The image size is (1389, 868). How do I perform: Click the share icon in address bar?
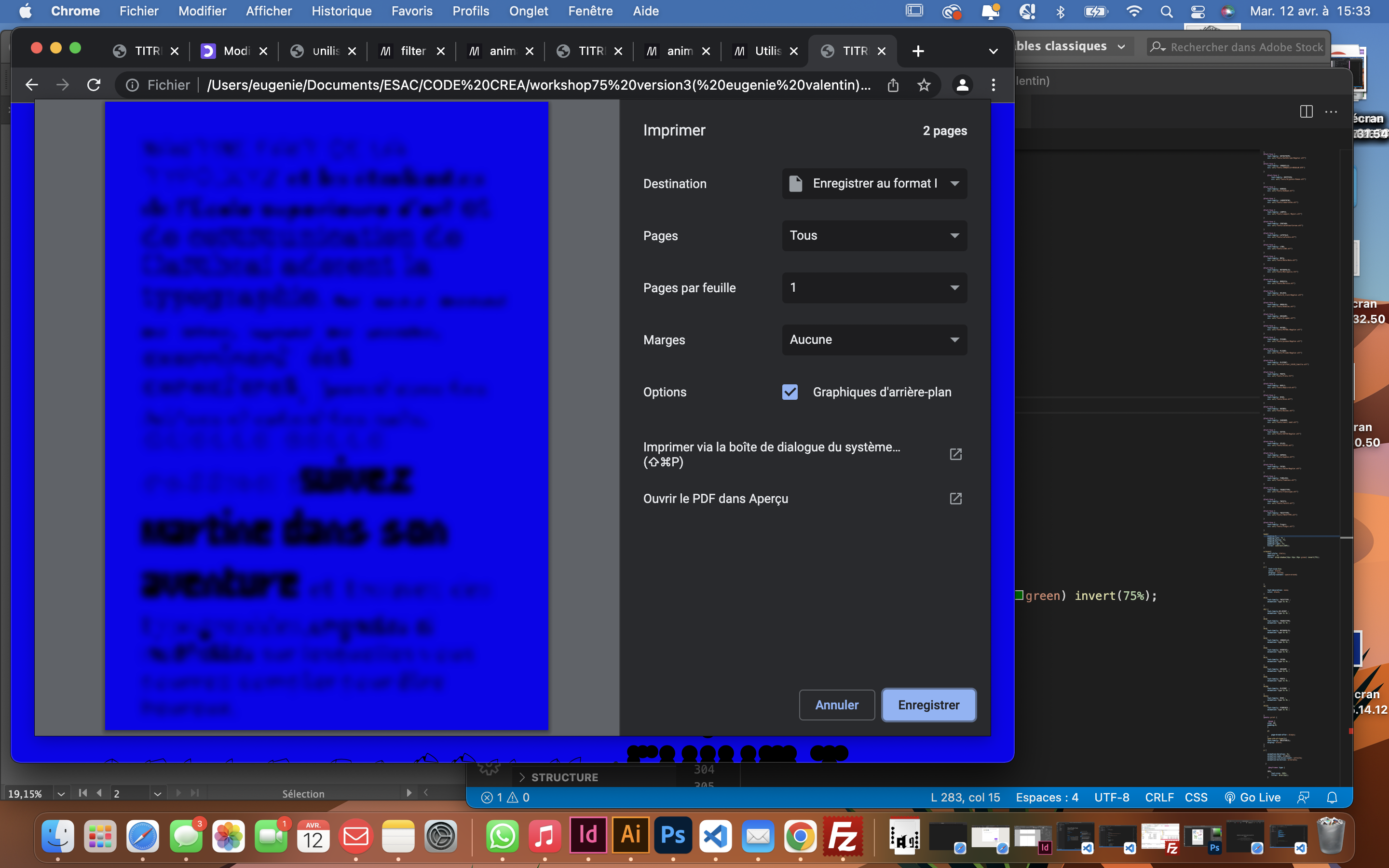pos(893,85)
